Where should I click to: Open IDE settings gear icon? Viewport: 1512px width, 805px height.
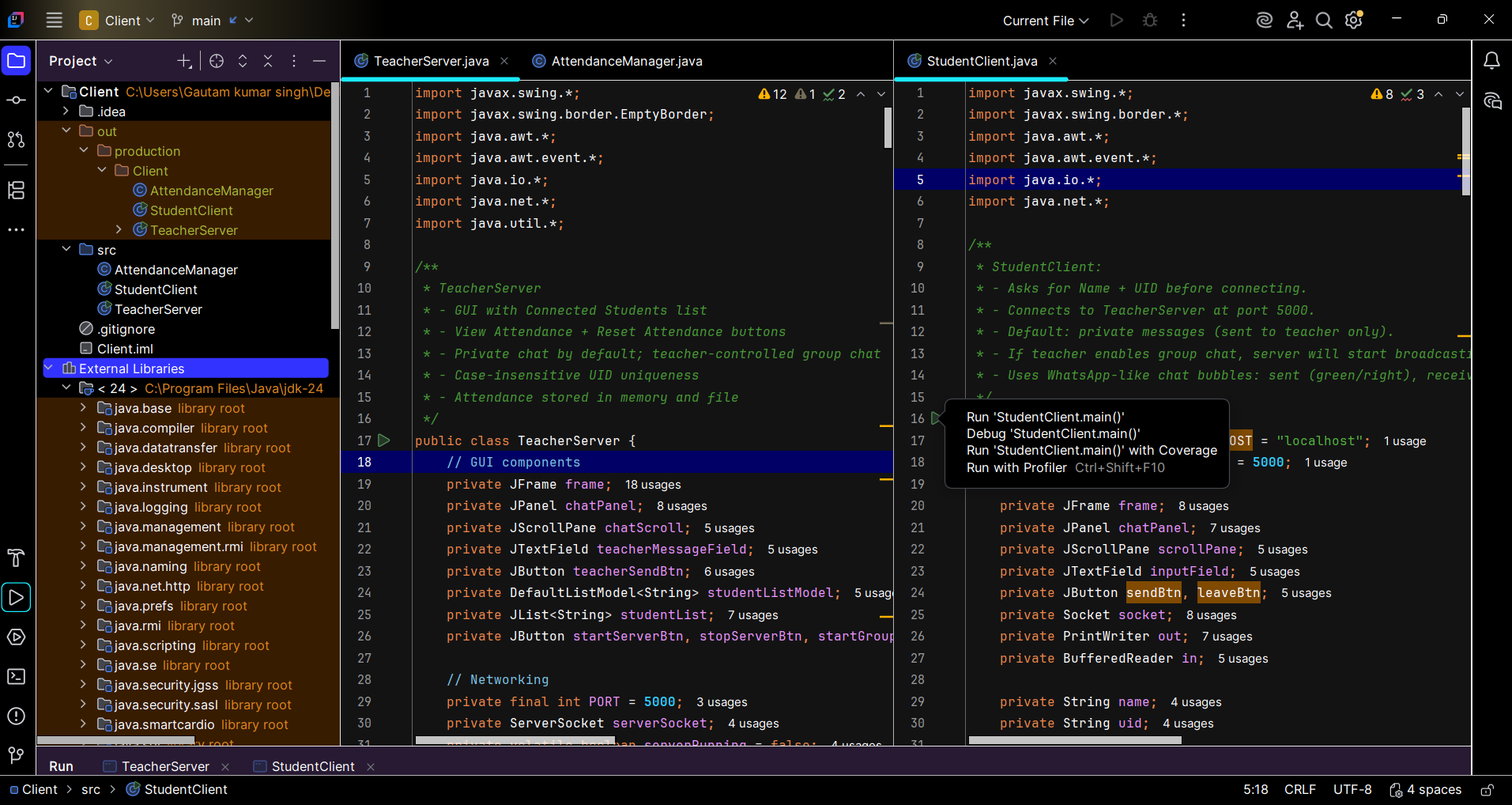point(1354,21)
